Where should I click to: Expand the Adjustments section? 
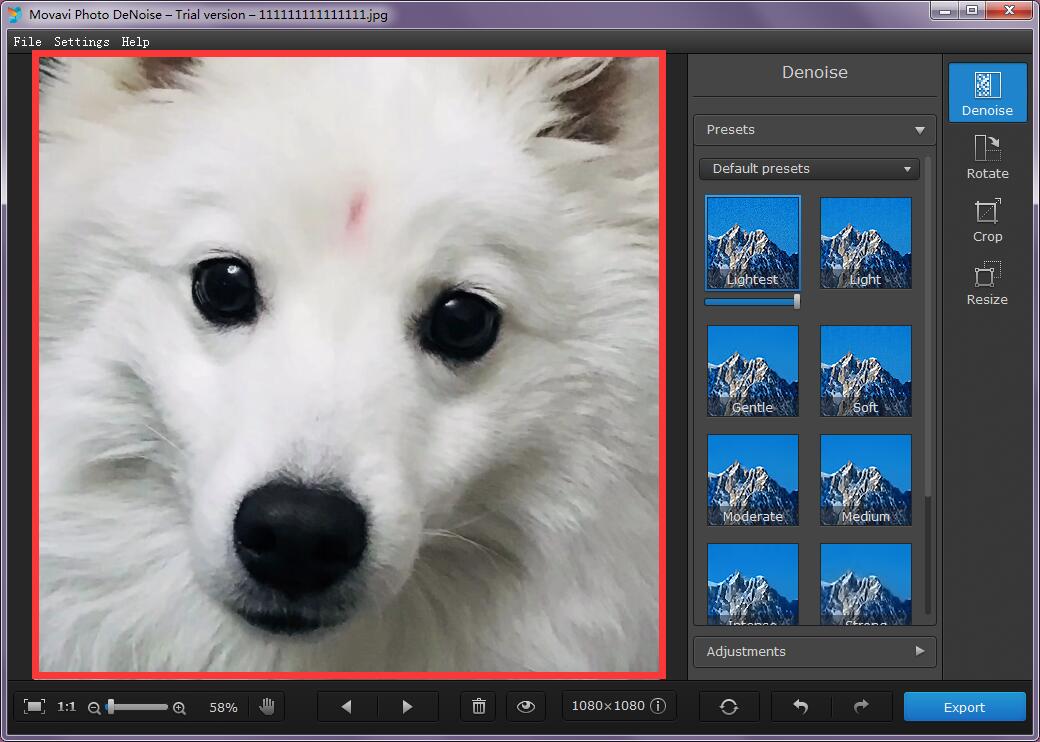click(814, 652)
